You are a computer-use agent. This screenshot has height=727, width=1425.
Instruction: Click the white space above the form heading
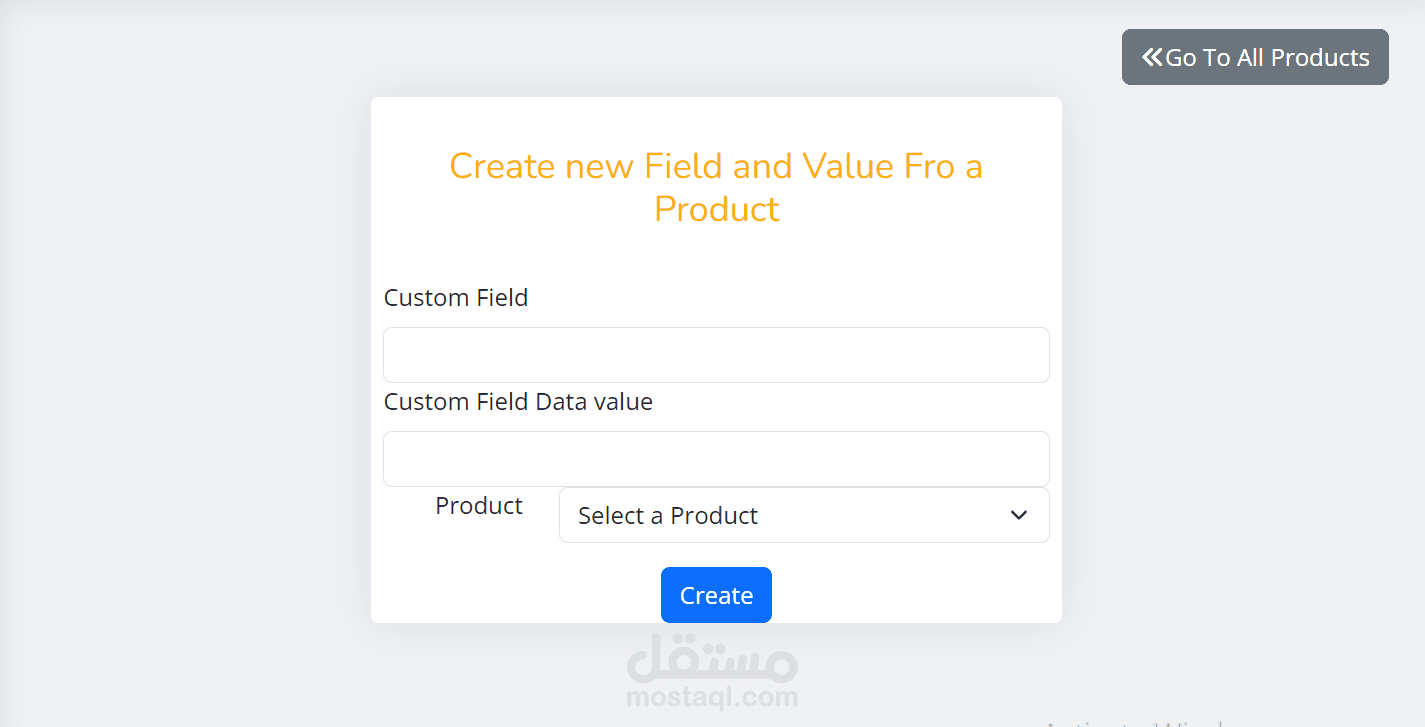tap(716, 120)
